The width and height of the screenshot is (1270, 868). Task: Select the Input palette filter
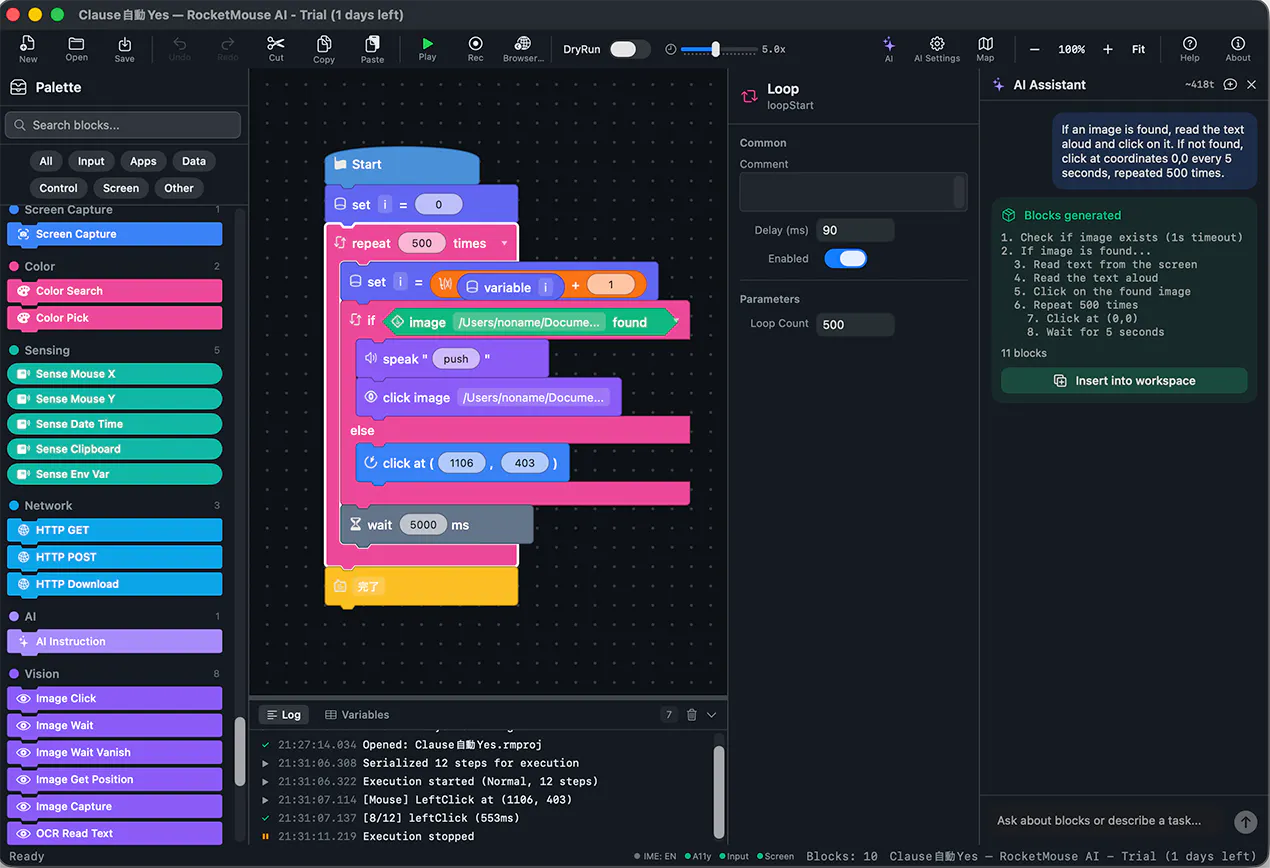pyautogui.click(x=91, y=161)
